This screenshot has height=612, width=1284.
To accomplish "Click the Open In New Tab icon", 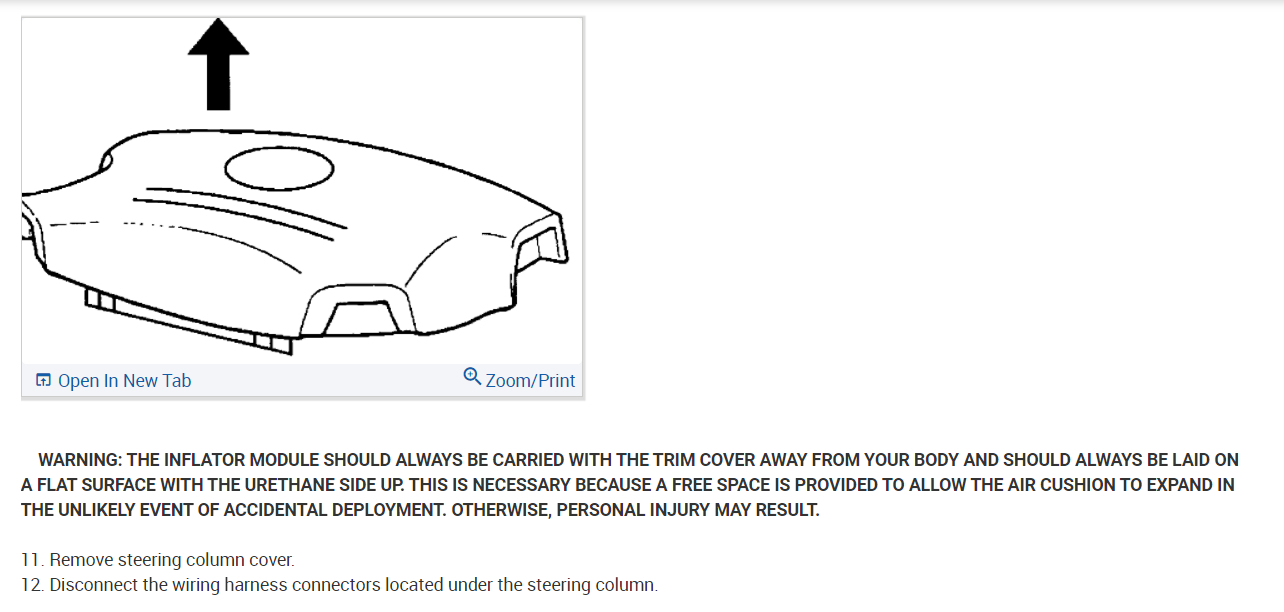I will point(43,380).
